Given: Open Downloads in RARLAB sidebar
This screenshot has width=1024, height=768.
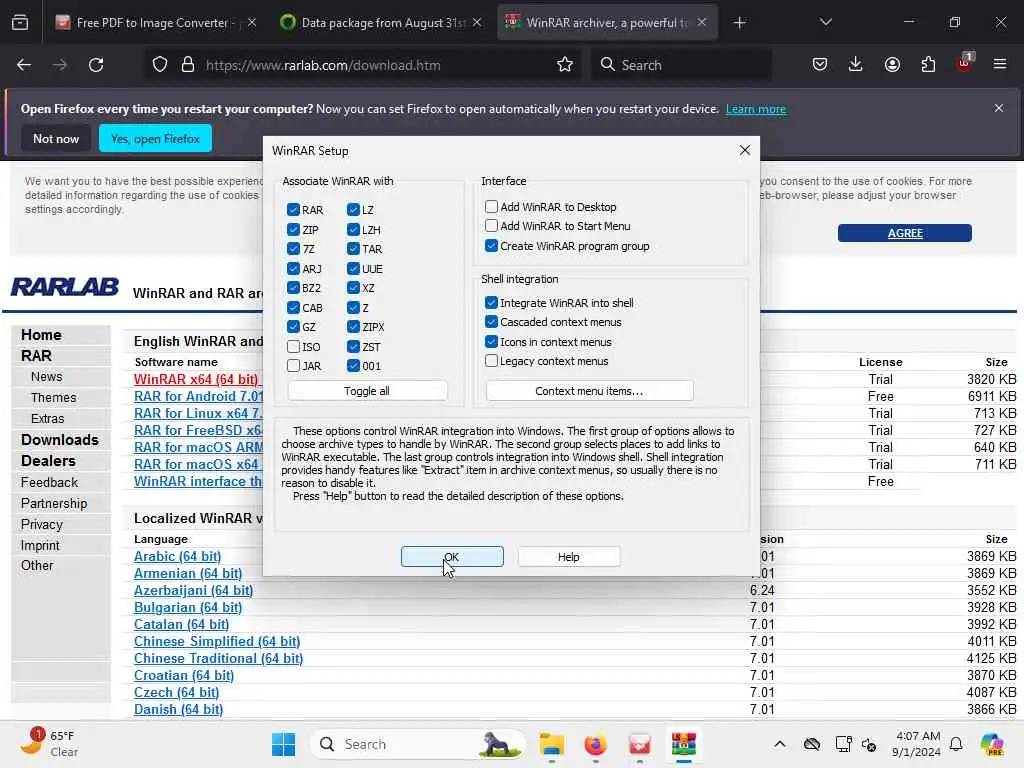Looking at the screenshot, I should click(59, 440).
